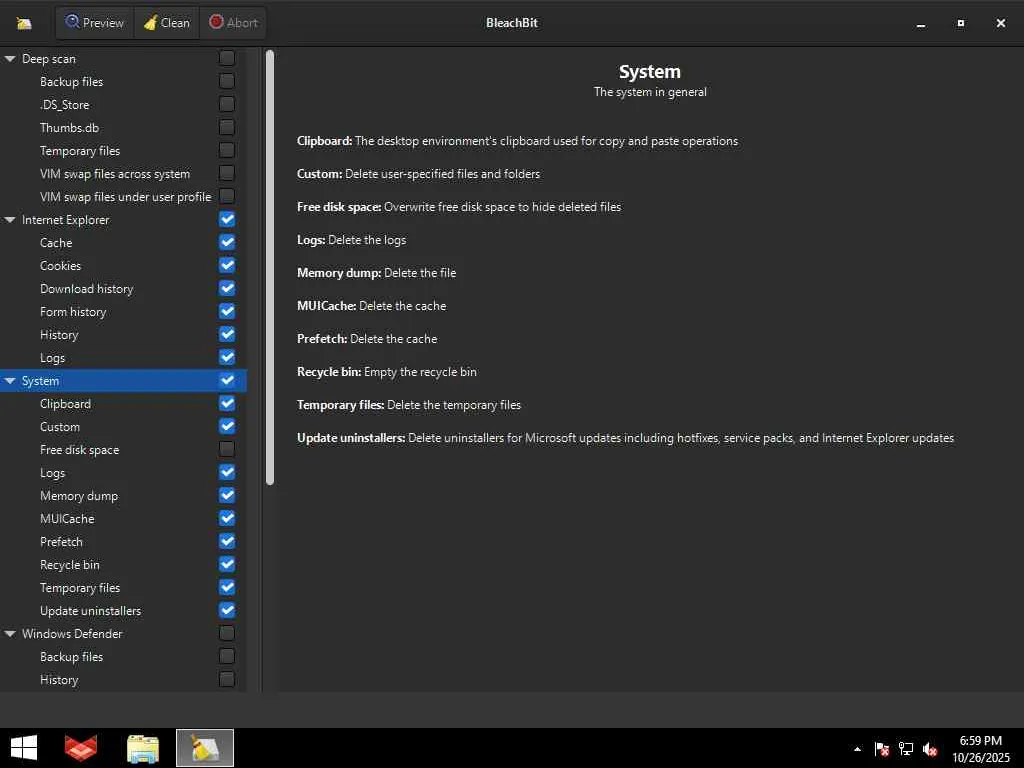The width and height of the screenshot is (1024, 768).
Task: Open the Action Center flag icon
Action: coord(881,749)
